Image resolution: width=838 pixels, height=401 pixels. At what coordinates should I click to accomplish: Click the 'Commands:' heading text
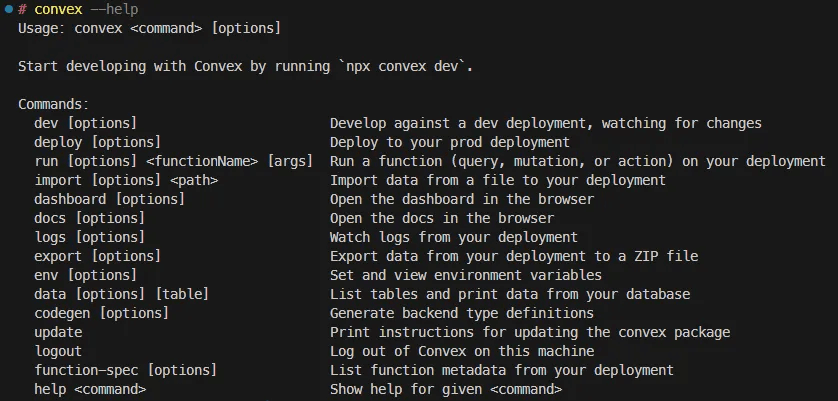(54, 104)
